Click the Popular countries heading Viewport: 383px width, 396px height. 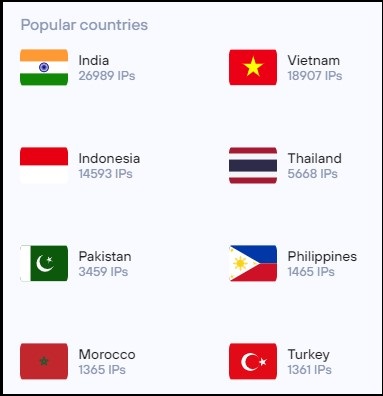[x=84, y=25]
